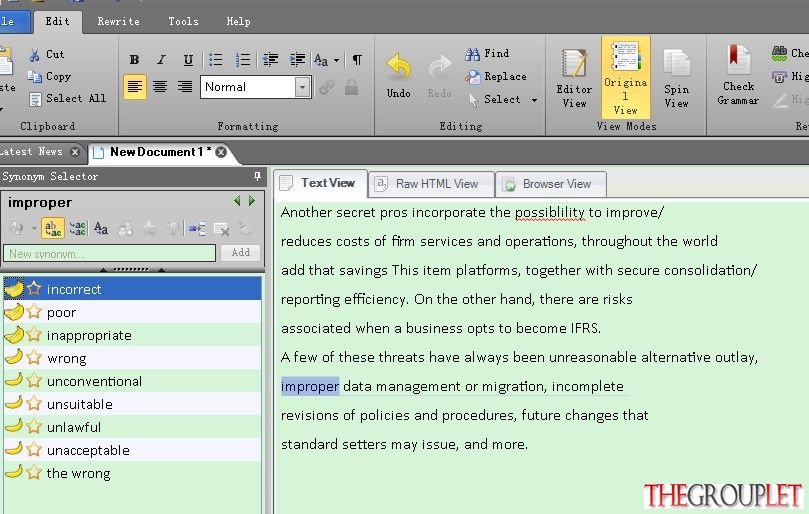Click the New synonym input field
The height and width of the screenshot is (514, 809).
109,253
